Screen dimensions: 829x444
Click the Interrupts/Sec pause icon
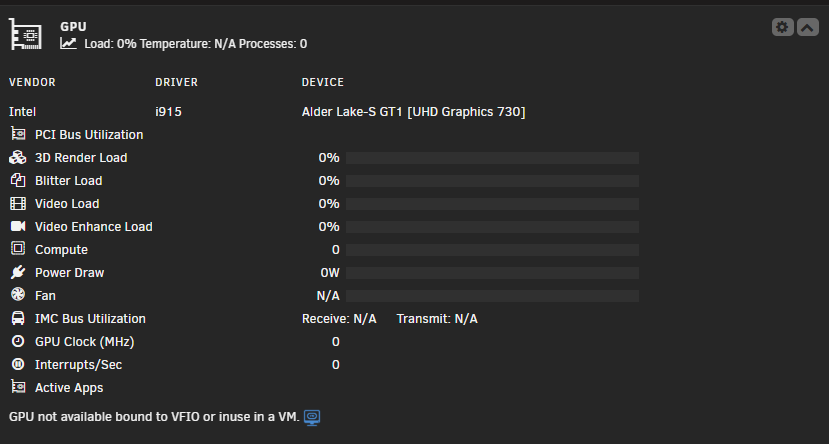click(x=17, y=364)
